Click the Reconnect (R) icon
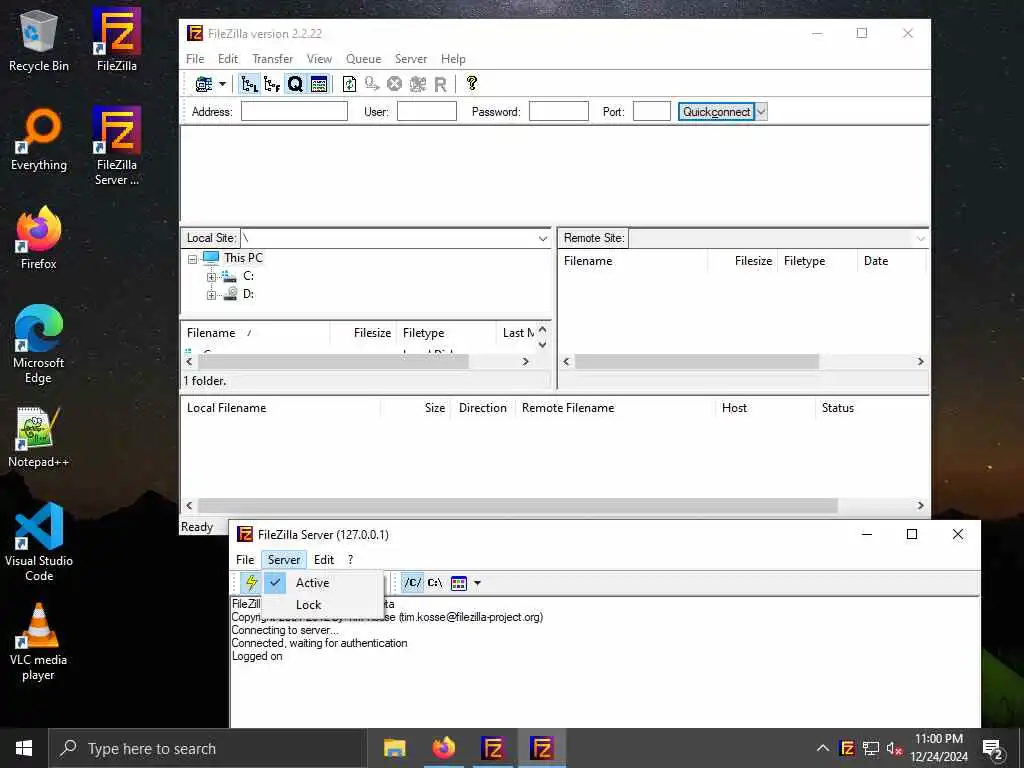 coord(440,84)
